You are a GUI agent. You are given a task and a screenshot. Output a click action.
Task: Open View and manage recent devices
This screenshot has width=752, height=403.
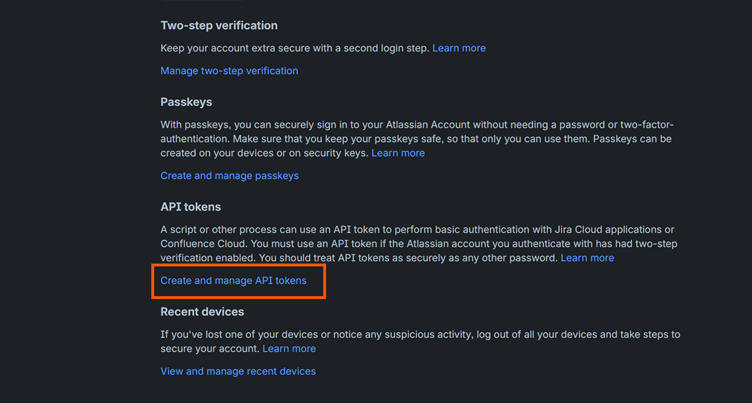tap(238, 371)
